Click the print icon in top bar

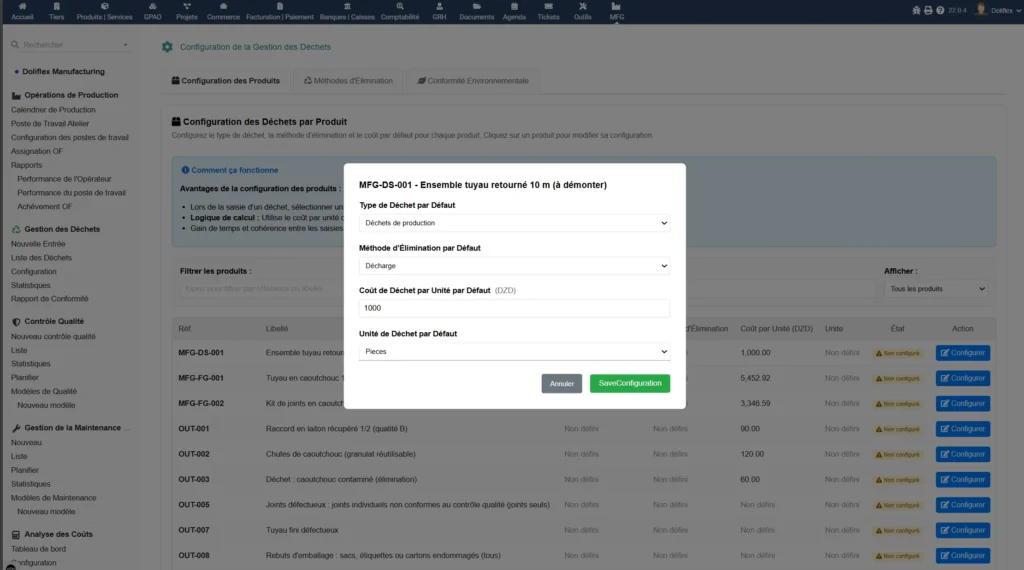tap(928, 10)
